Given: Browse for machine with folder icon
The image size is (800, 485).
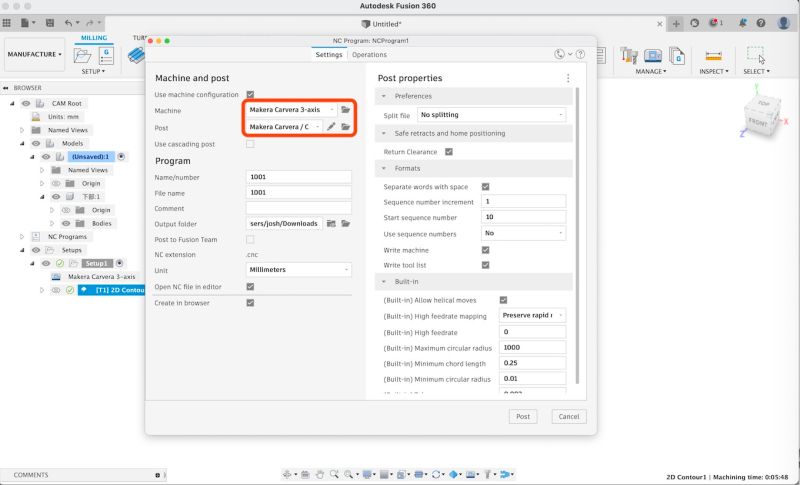Looking at the screenshot, I should point(345,110).
